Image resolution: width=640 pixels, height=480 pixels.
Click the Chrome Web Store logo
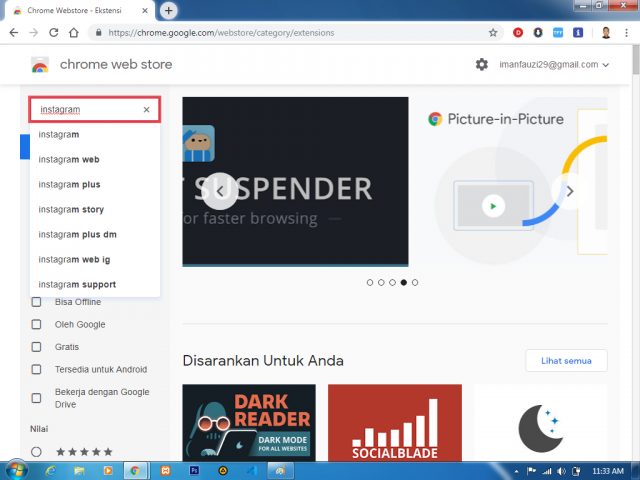[x=40, y=64]
